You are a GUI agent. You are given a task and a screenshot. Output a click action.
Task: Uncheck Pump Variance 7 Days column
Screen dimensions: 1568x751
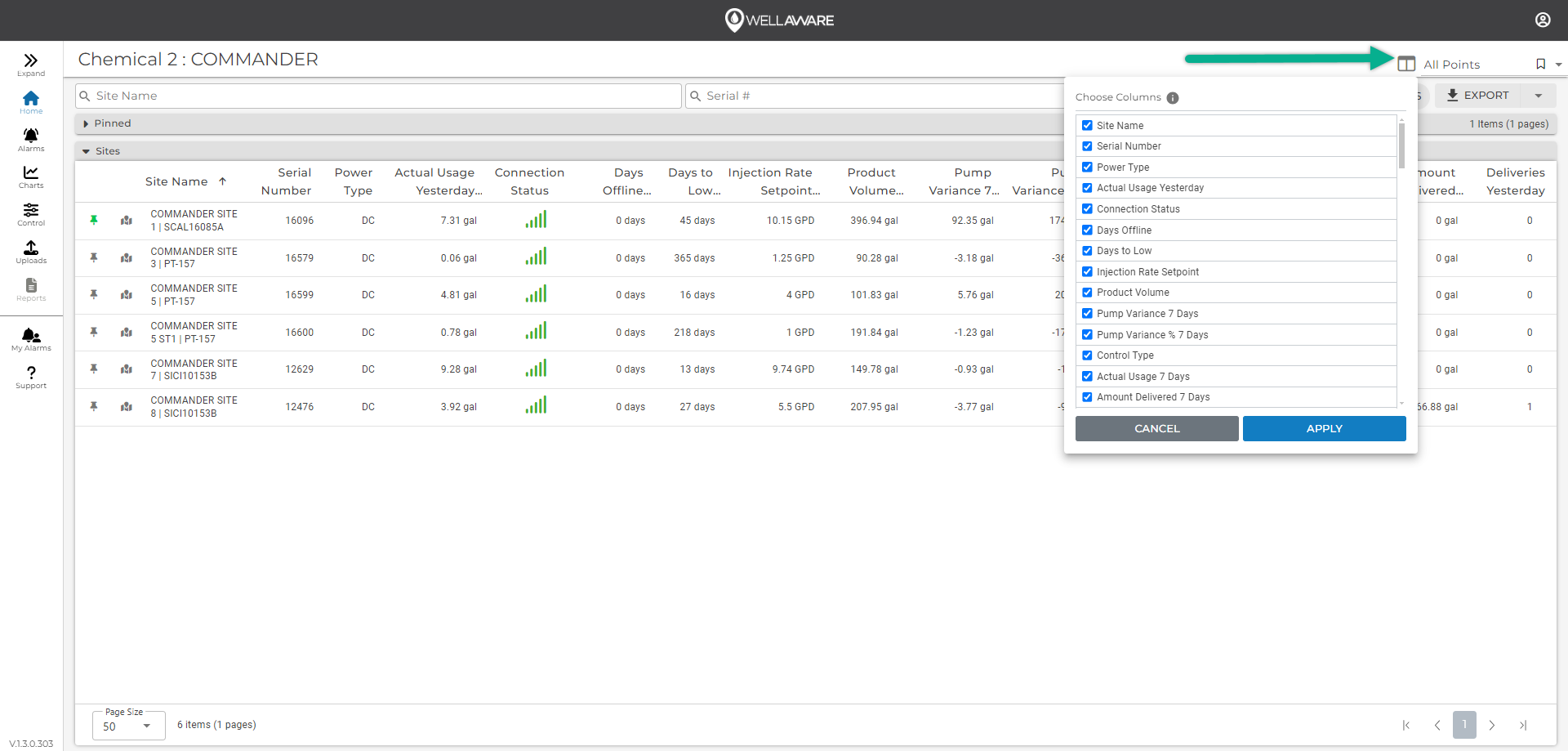1087,313
